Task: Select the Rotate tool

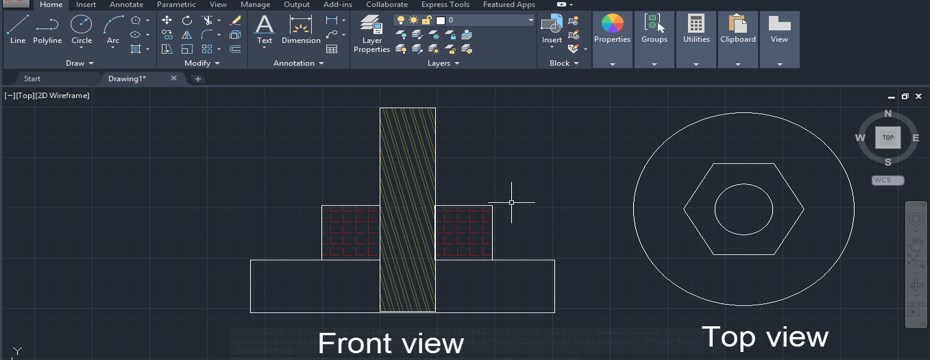Action: (x=187, y=20)
